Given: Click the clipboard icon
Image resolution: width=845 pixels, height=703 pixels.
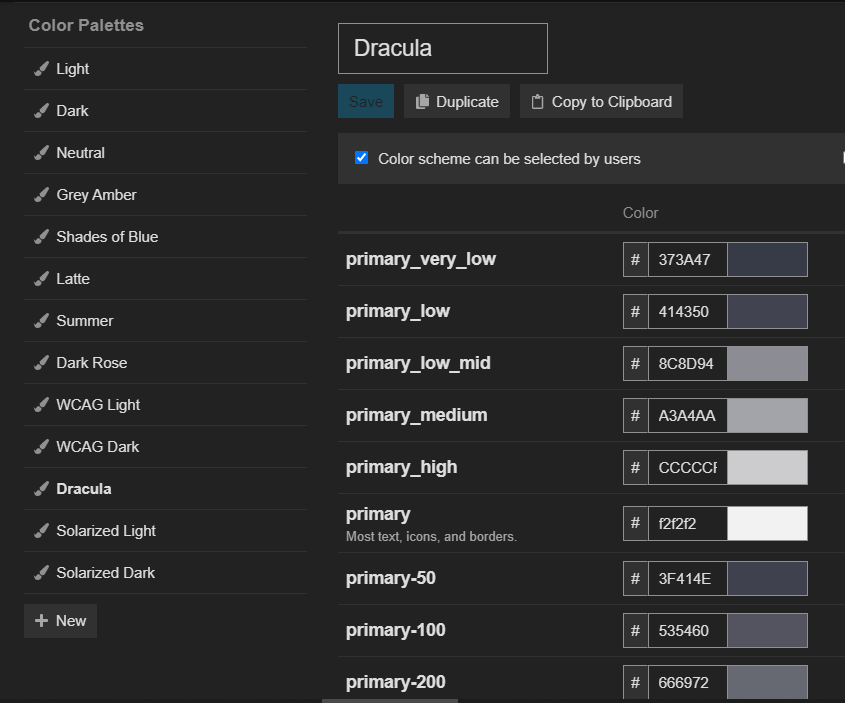Looking at the screenshot, I should pyautogui.click(x=537, y=102).
